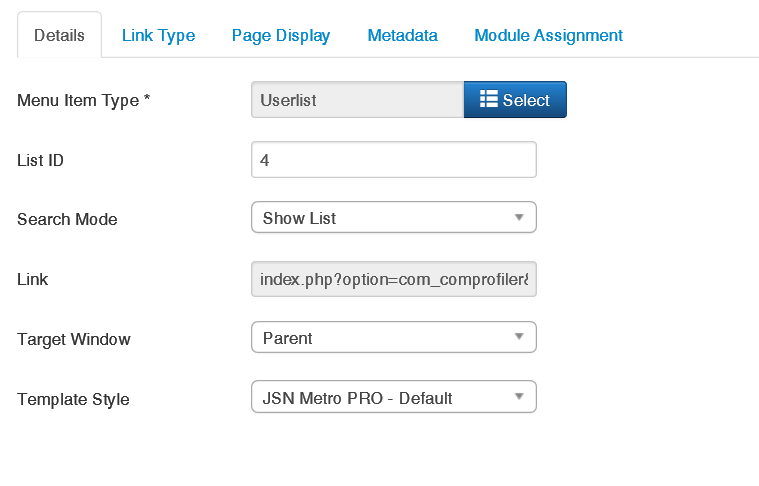Open the Link Type tab
This screenshot has width=759, height=486.
tap(158, 35)
